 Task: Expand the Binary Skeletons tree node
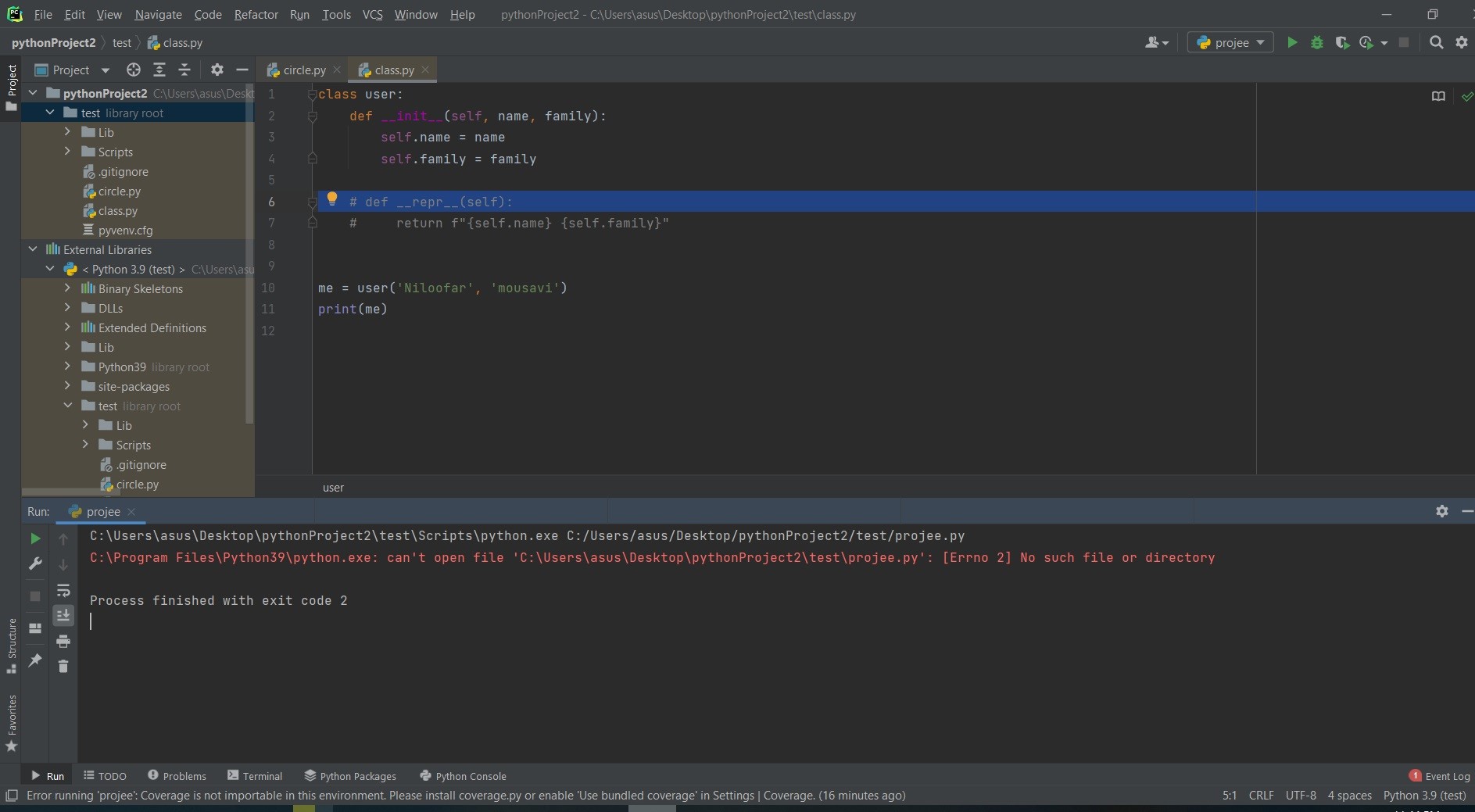(67, 288)
